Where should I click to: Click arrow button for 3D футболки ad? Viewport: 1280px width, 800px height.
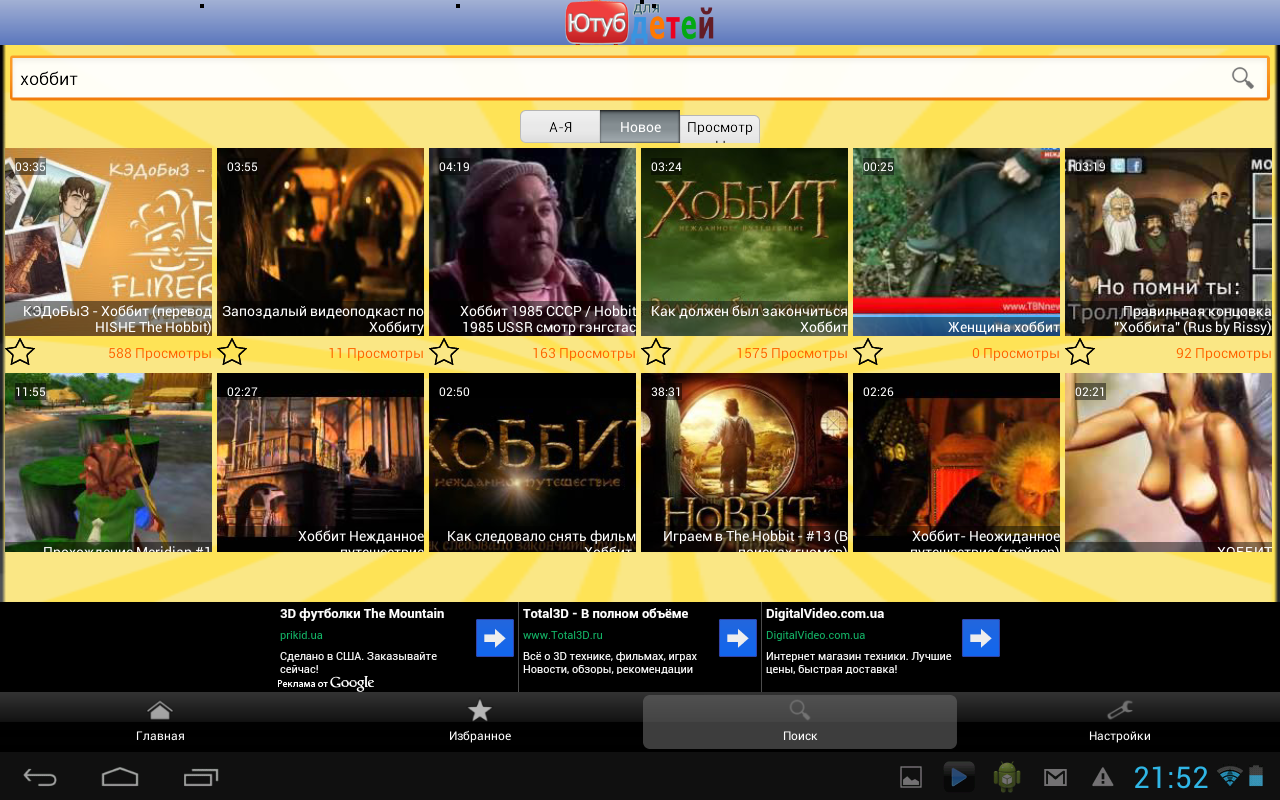[x=495, y=638]
